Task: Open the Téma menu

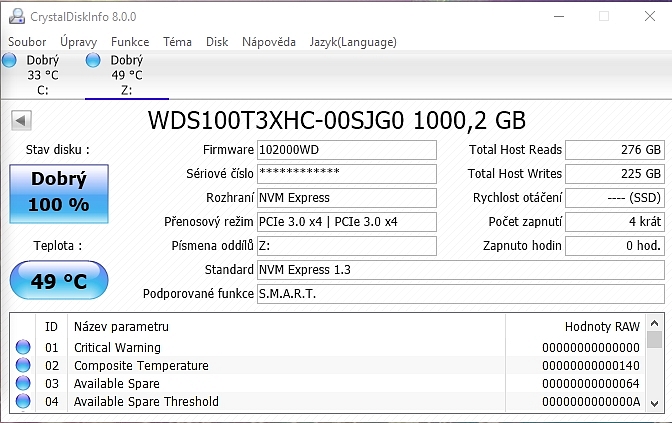Action: pyautogui.click(x=177, y=42)
